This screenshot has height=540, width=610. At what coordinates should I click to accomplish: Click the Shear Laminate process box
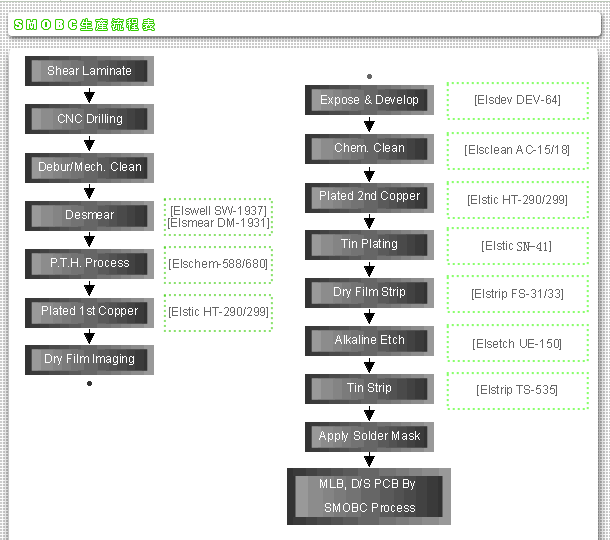tap(89, 71)
